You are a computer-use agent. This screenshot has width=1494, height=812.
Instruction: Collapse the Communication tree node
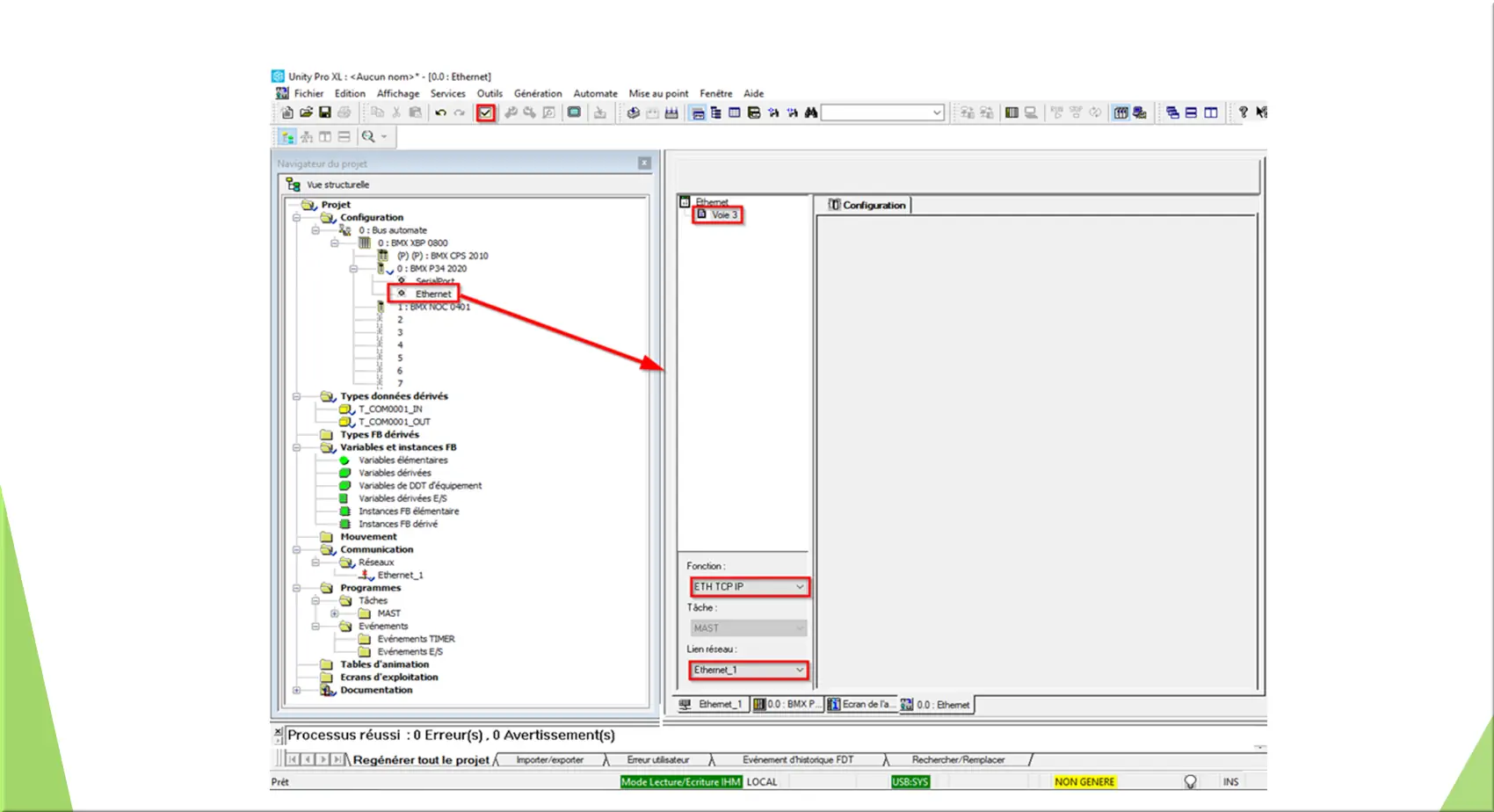tap(296, 549)
